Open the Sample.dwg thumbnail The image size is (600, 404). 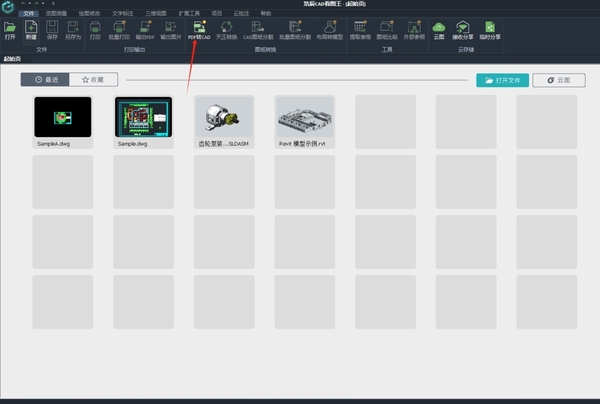(143, 119)
